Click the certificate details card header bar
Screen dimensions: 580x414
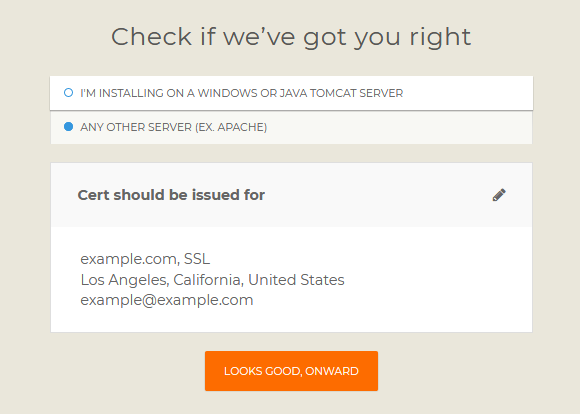pyautogui.click(x=291, y=195)
